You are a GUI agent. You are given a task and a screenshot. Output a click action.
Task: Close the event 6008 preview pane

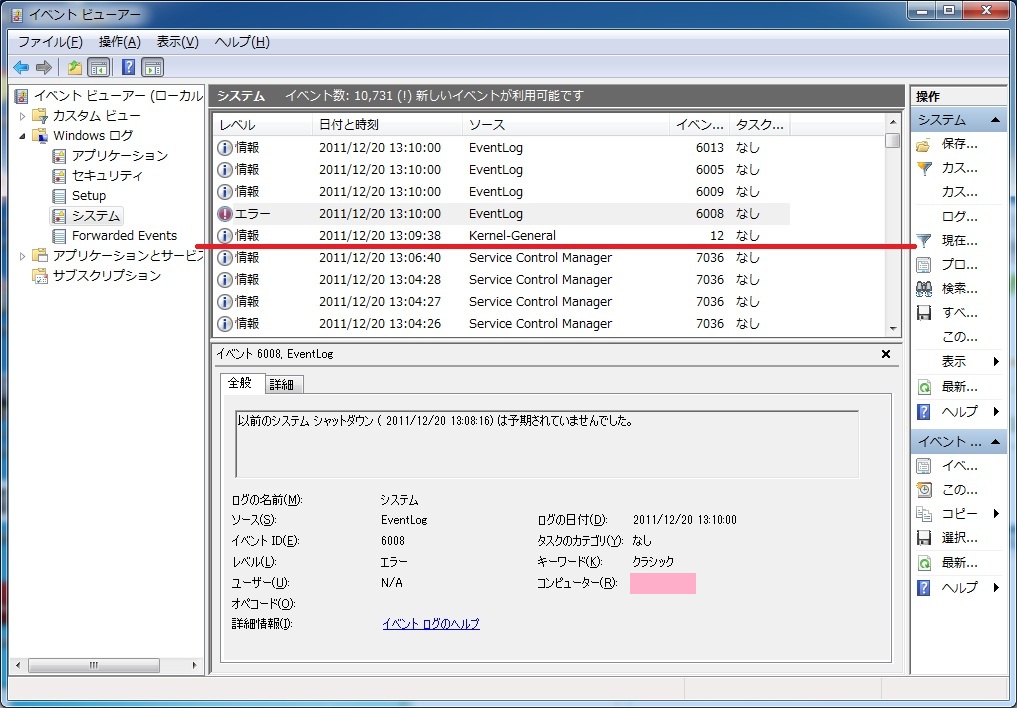[886, 354]
